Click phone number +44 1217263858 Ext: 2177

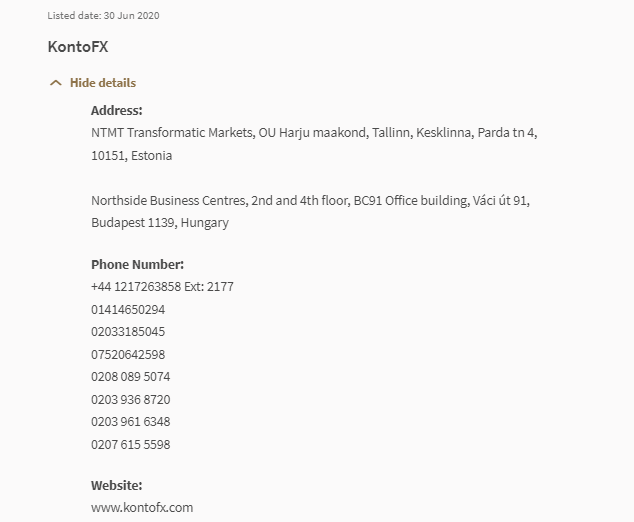point(162,287)
